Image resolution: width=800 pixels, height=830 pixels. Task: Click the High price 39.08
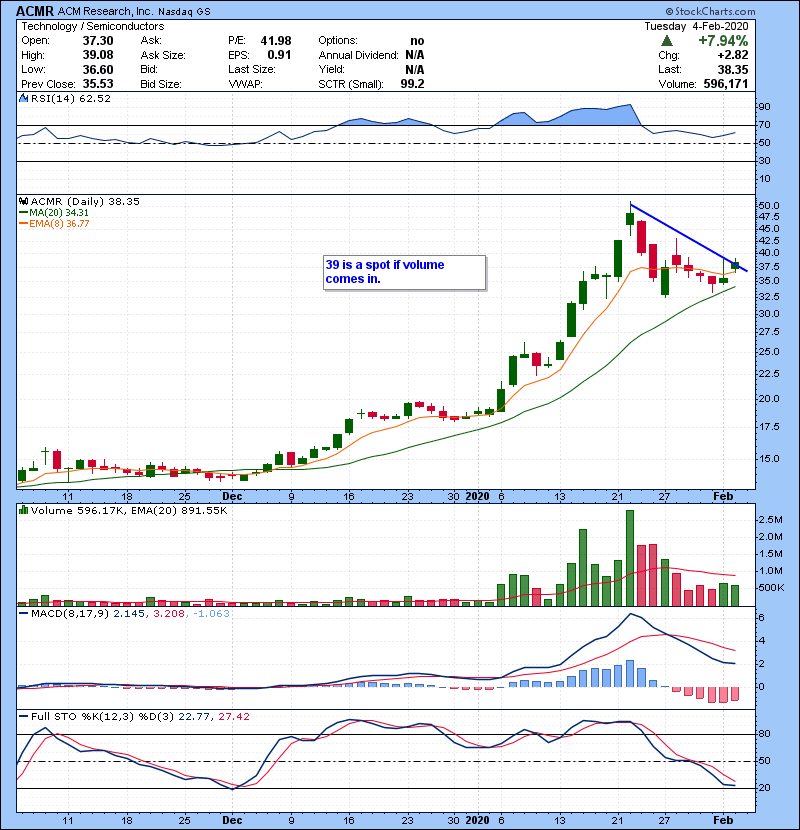pyautogui.click(x=98, y=55)
